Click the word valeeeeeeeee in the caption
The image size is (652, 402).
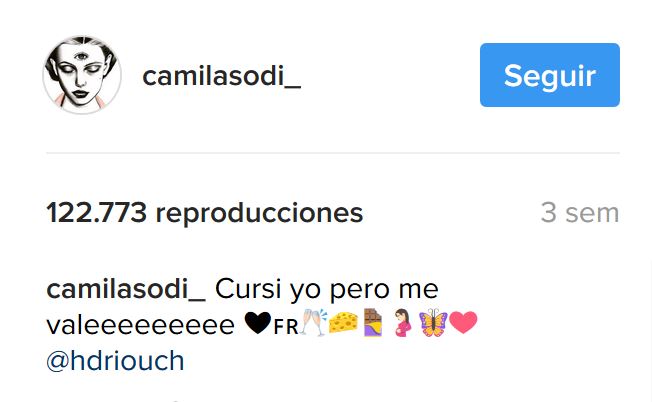click(141, 325)
